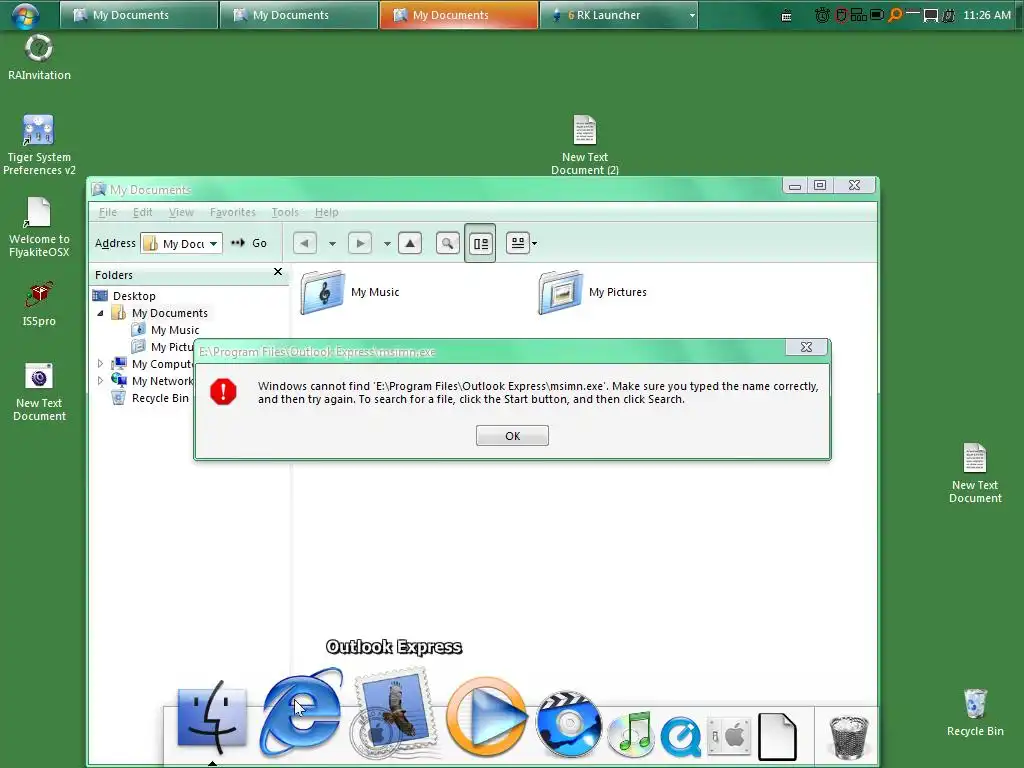Select New Text Document icon under IS5pro
Viewport: 1024px width, 768px height.
click(x=39, y=392)
